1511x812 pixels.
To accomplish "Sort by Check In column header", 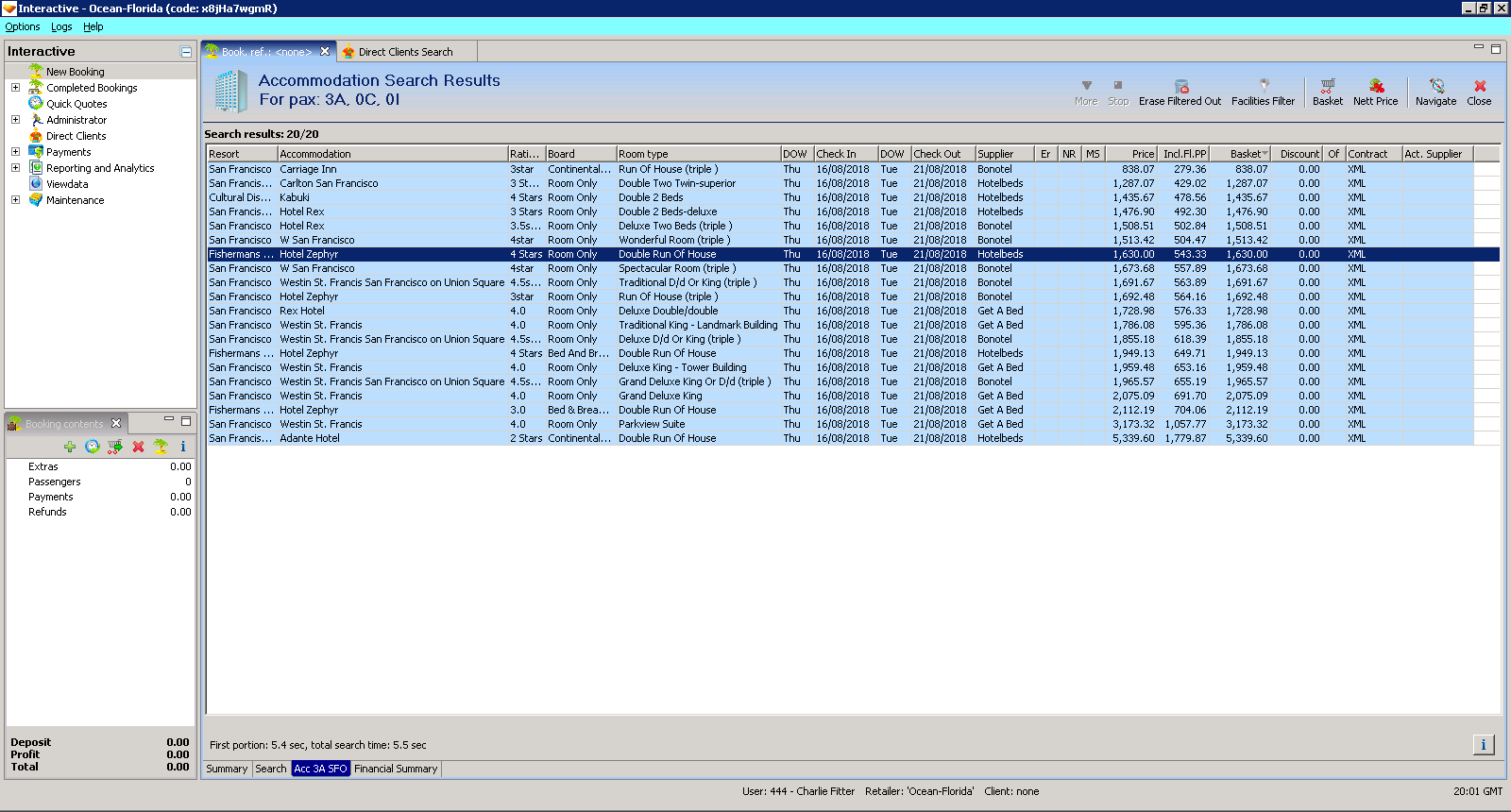I will (x=846, y=154).
